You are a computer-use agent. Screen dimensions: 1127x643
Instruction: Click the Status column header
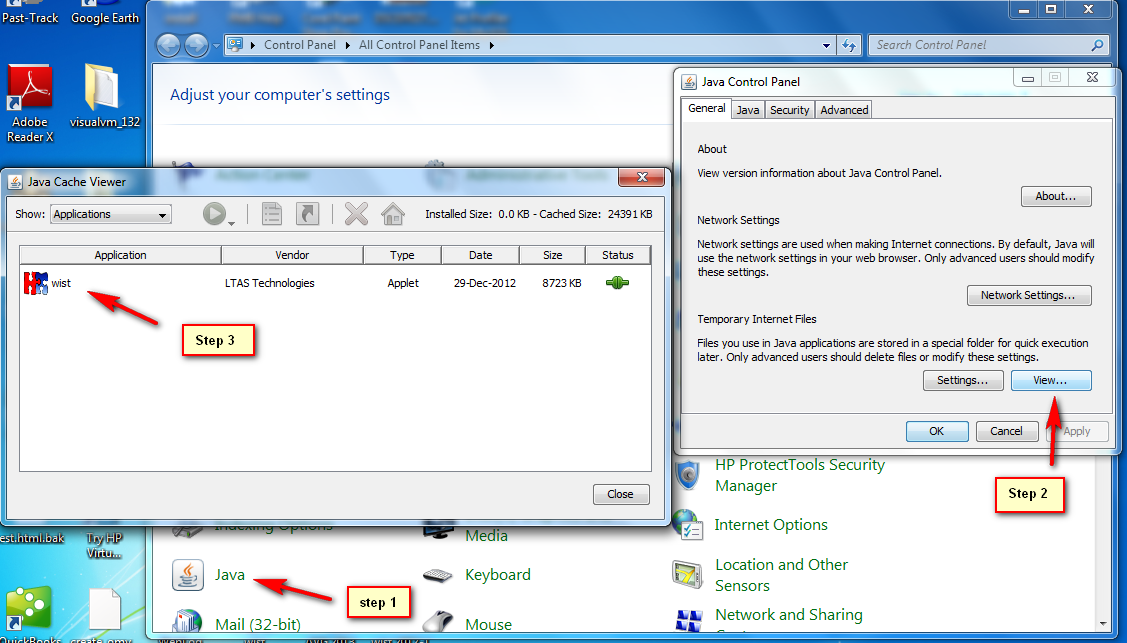(x=617, y=255)
